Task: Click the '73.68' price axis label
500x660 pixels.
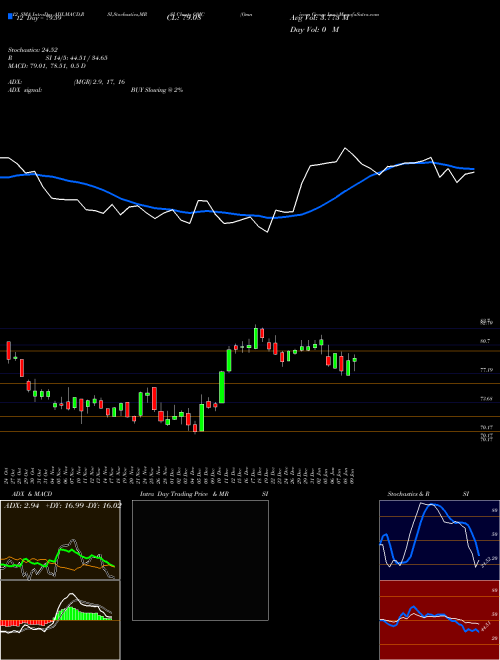Action: pos(486,399)
